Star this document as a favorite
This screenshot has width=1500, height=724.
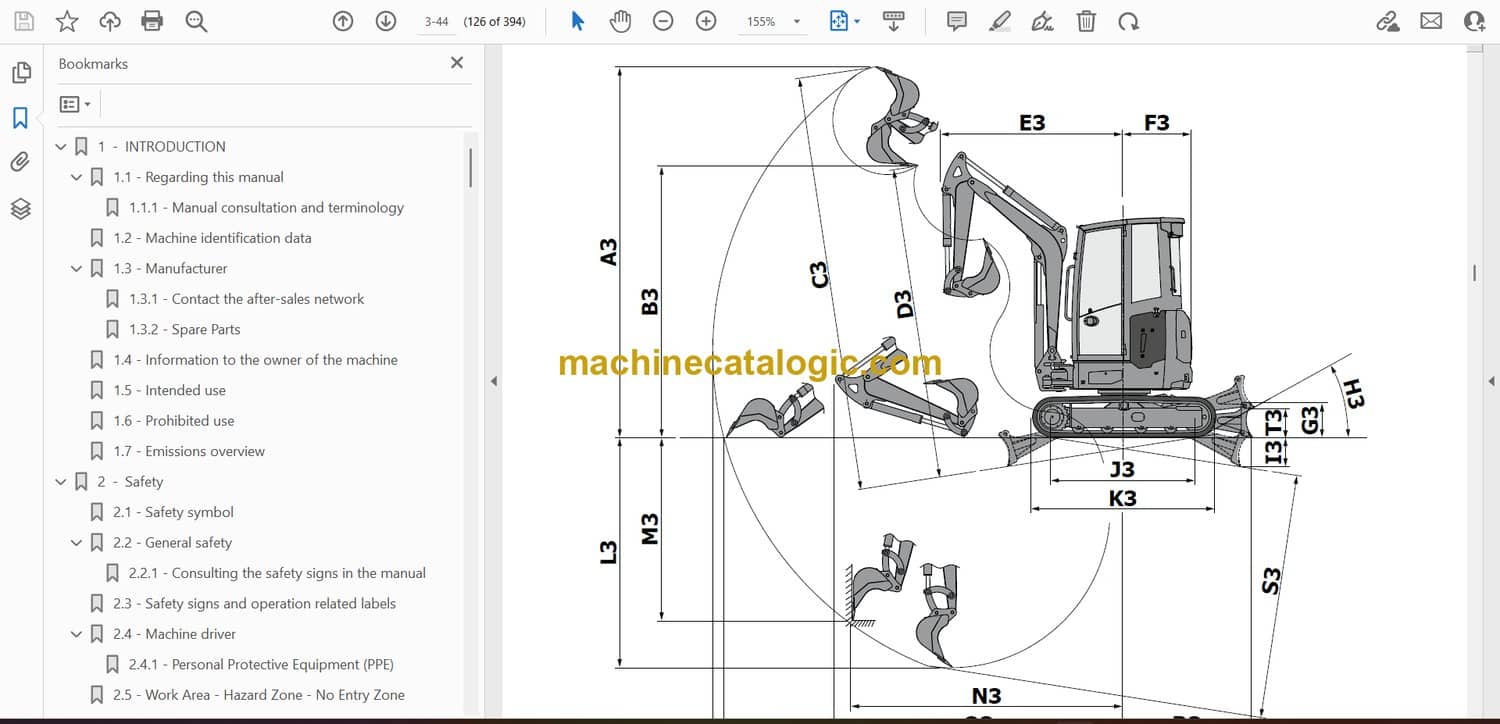(67, 21)
